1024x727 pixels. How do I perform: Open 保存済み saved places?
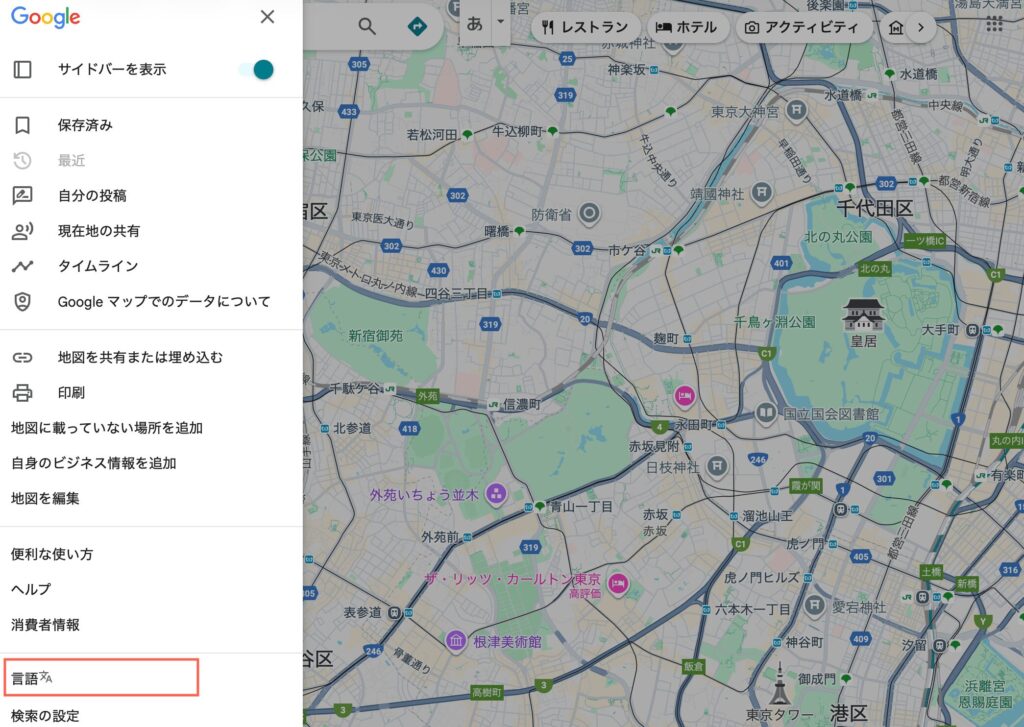(85, 125)
